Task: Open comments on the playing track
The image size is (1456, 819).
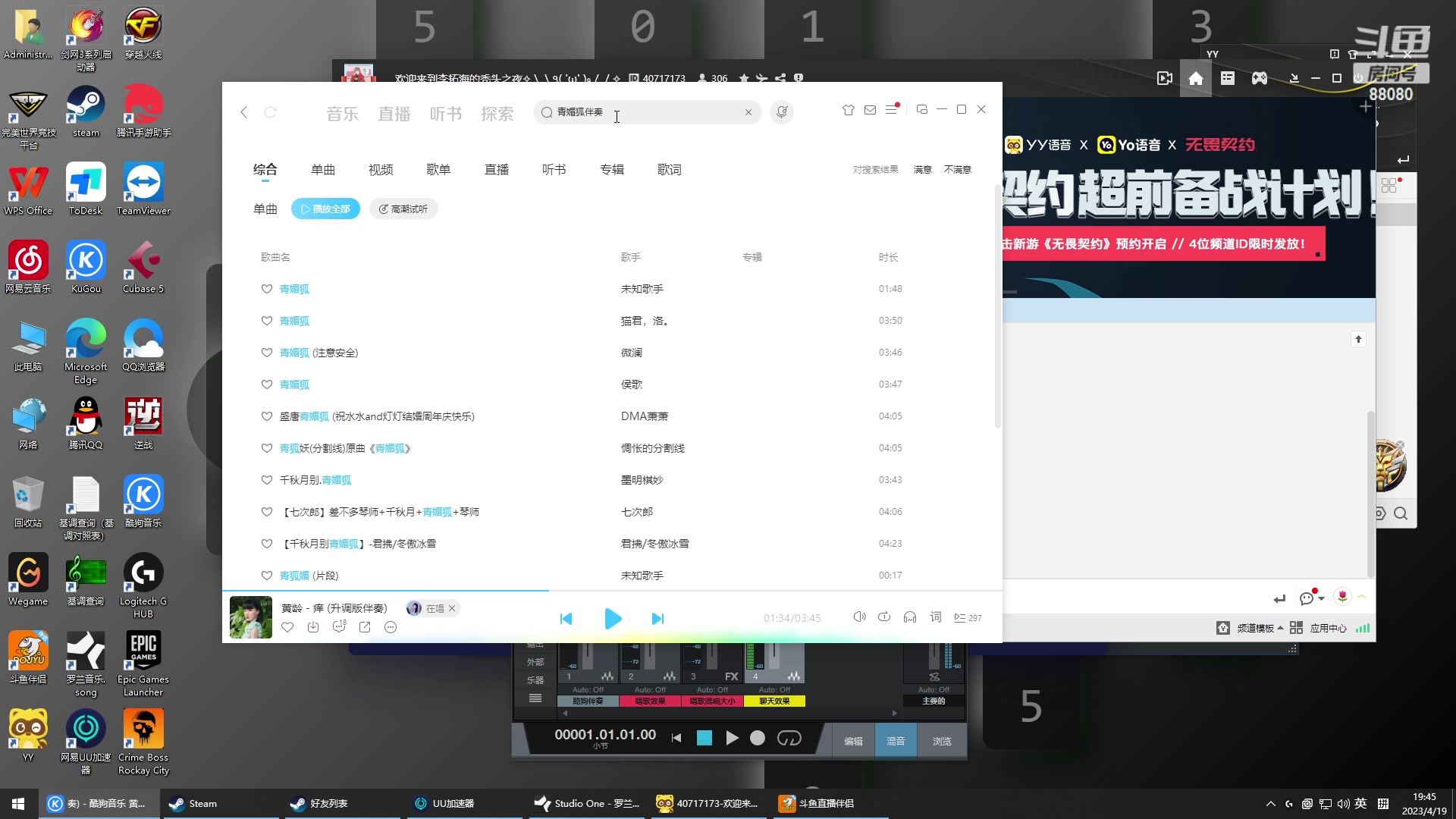Action: (340, 627)
